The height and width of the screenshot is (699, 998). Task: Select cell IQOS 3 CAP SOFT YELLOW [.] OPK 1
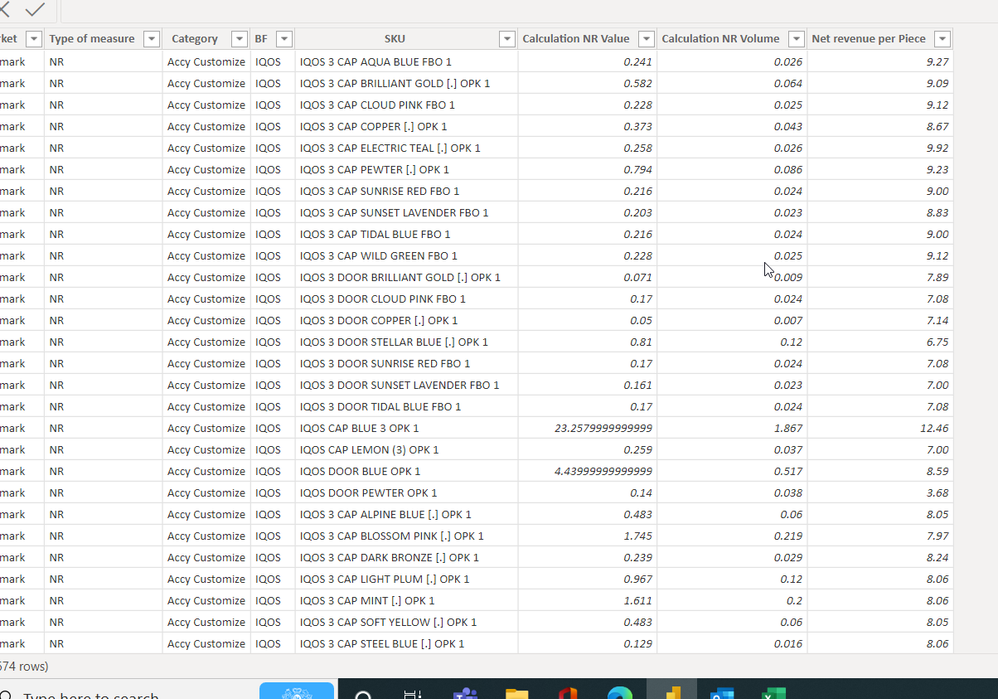[x=407, y=623]
